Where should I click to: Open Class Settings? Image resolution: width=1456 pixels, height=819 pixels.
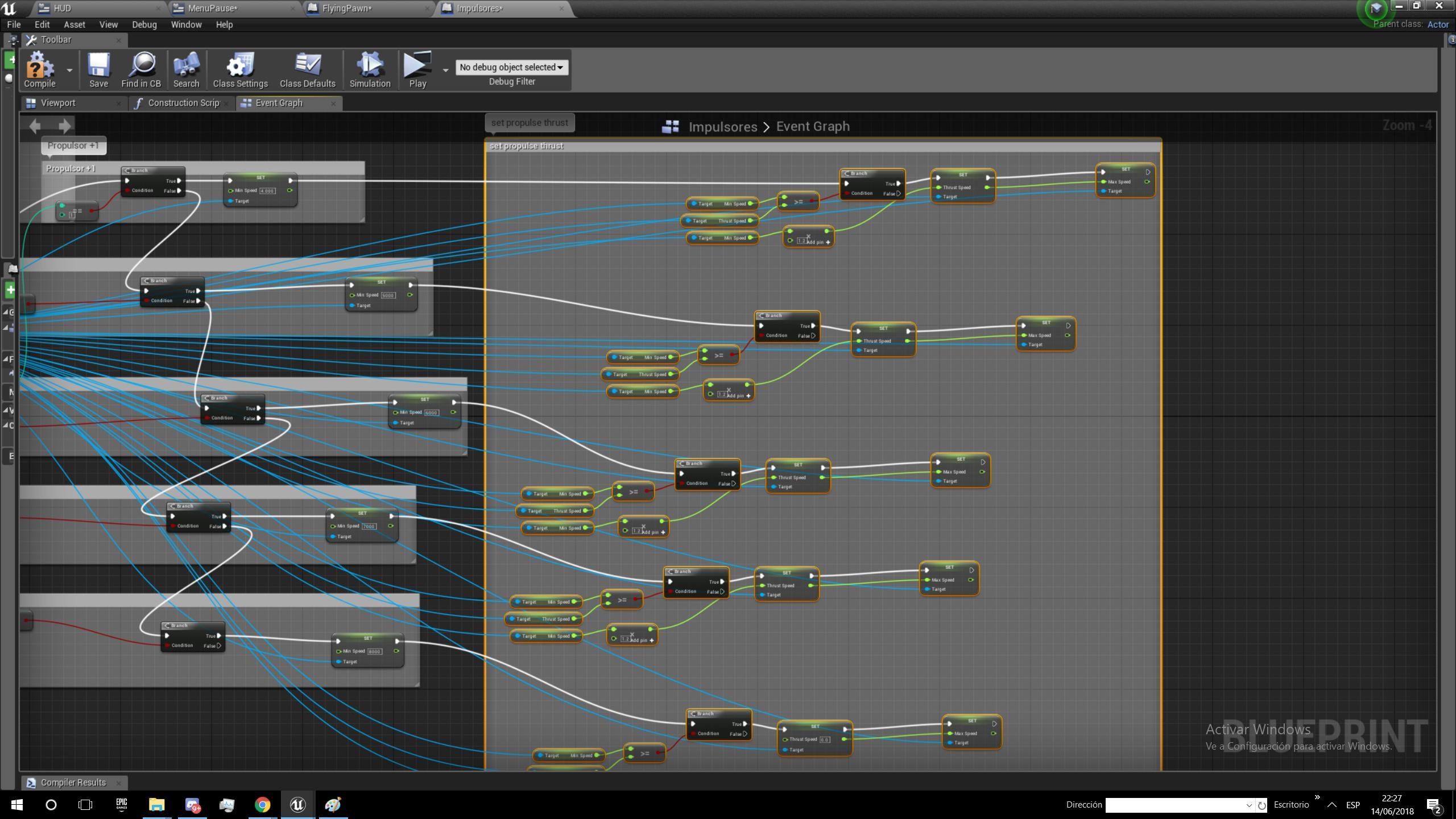tap(240, 67)
